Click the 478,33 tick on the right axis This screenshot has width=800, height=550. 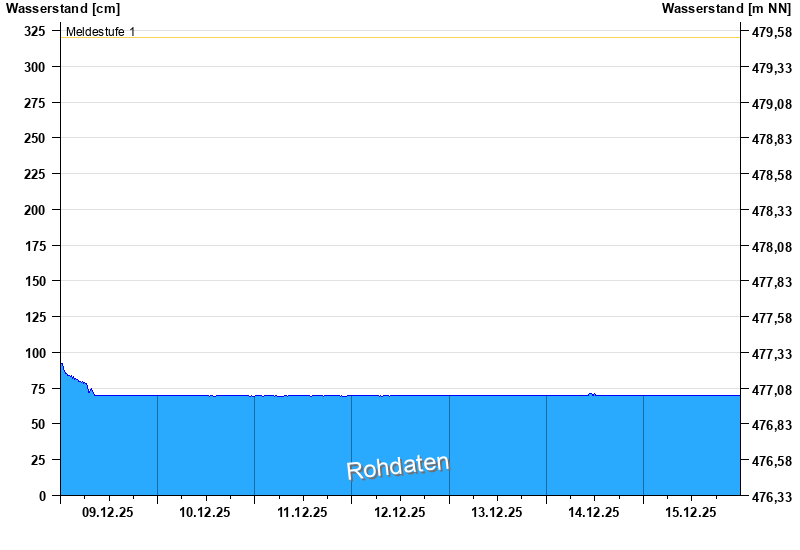tap(771, 211)
